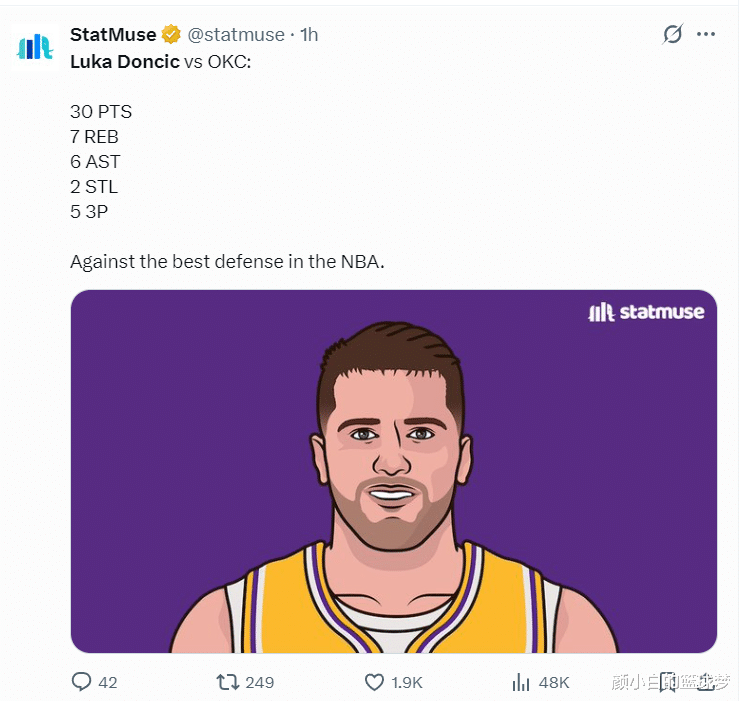Screen dimensions: 739x701
Task: Open the StatMuse display name link
Action: (113, 35)
